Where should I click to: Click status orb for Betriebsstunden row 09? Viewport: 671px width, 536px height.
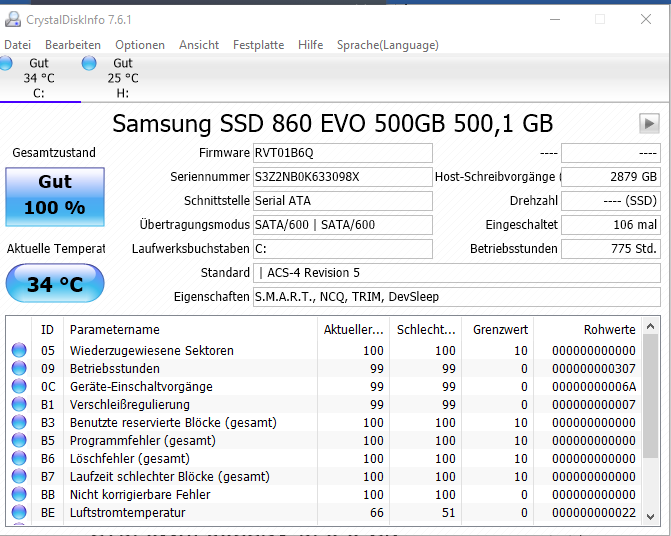(19, 368)
